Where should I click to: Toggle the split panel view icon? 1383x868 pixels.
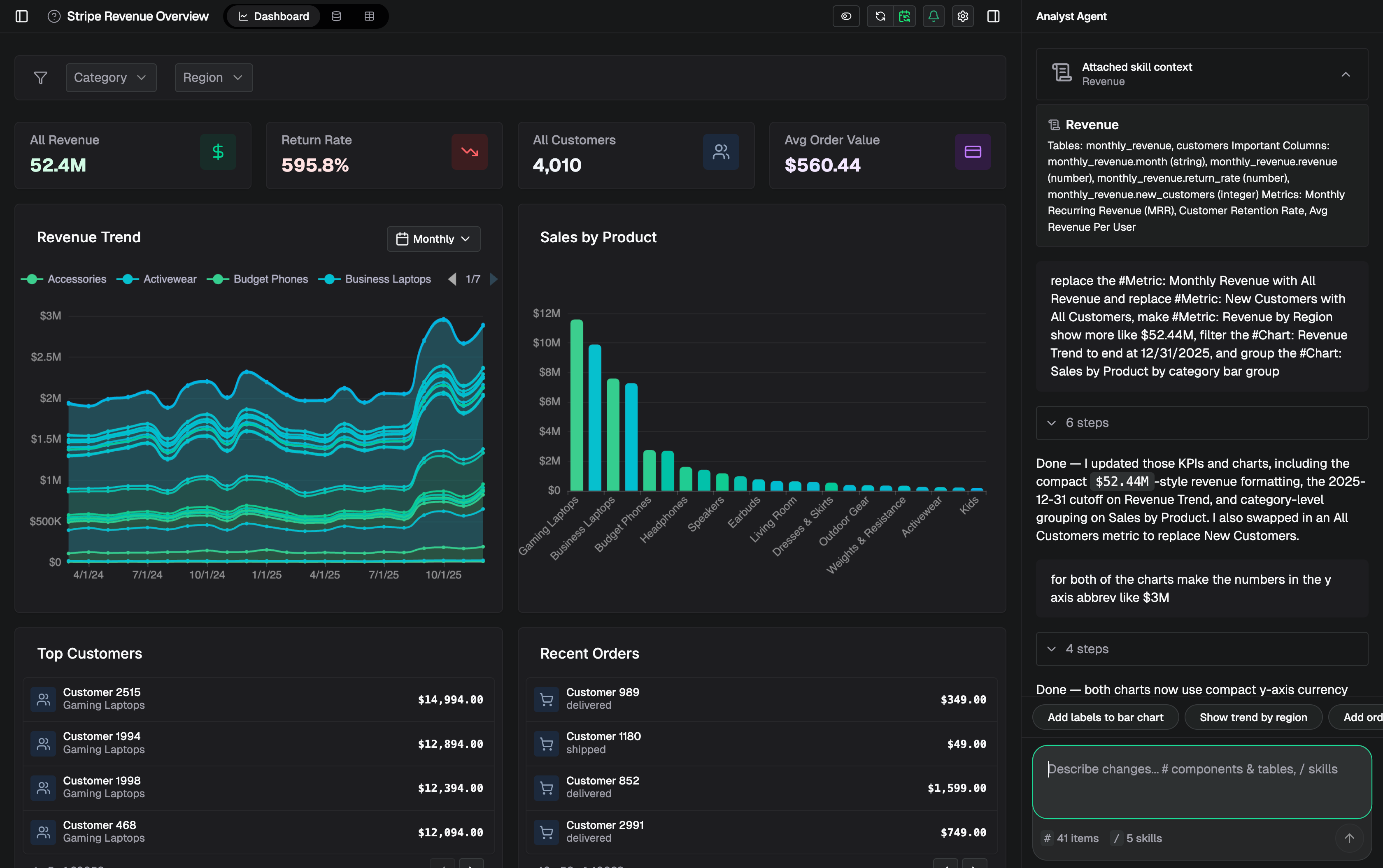993,16
